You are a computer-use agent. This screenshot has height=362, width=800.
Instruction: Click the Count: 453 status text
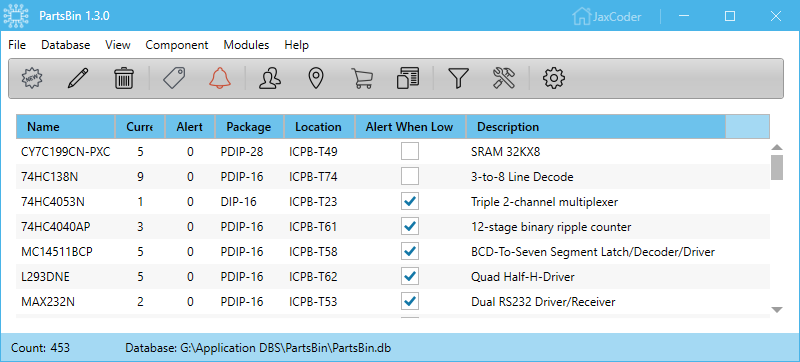pyautogui.click(x=40, y=348)
